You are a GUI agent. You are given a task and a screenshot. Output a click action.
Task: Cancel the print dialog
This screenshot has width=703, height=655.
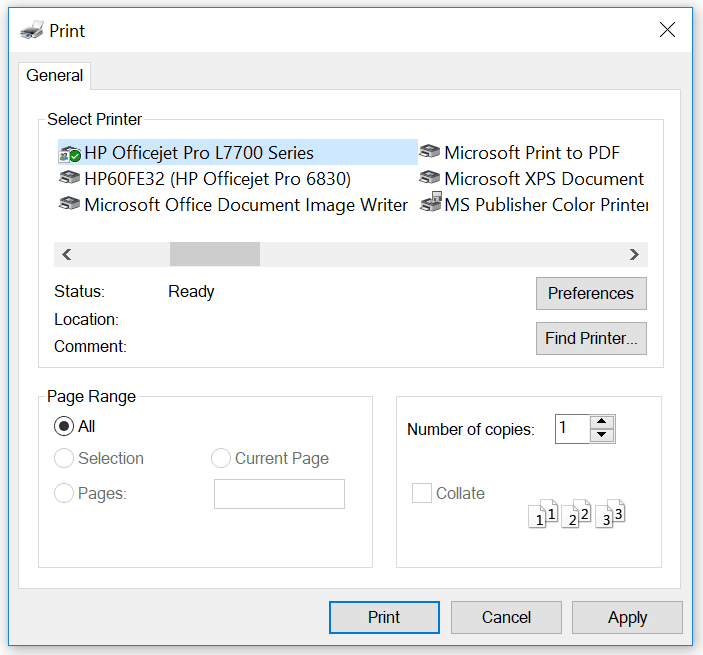506,617
